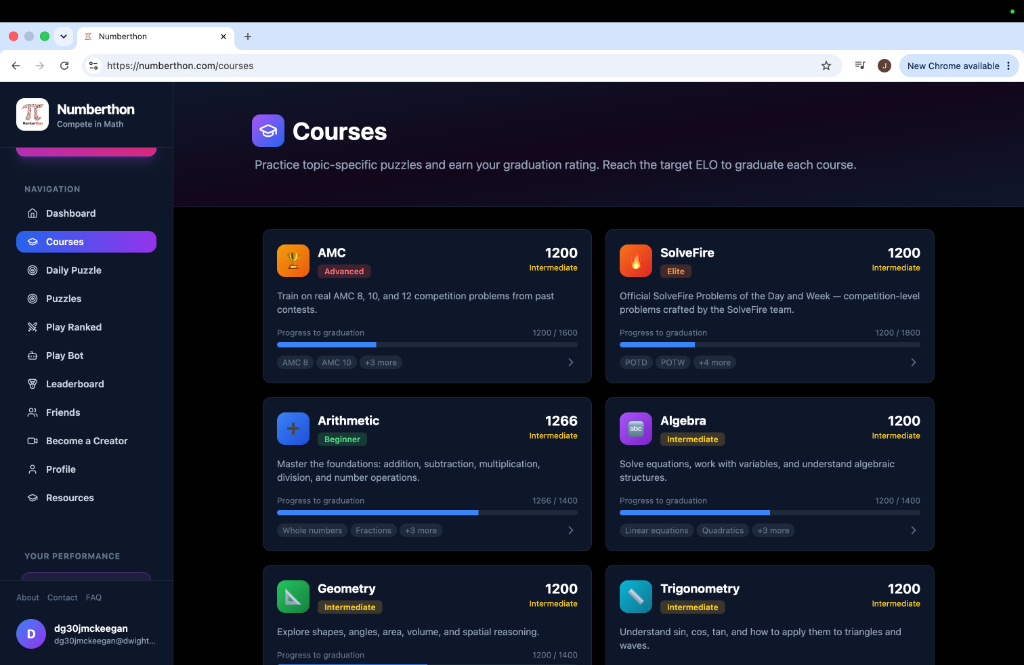
Task: Click the Numberthon pi logo in the sidebar
Action: pos(32,114)
